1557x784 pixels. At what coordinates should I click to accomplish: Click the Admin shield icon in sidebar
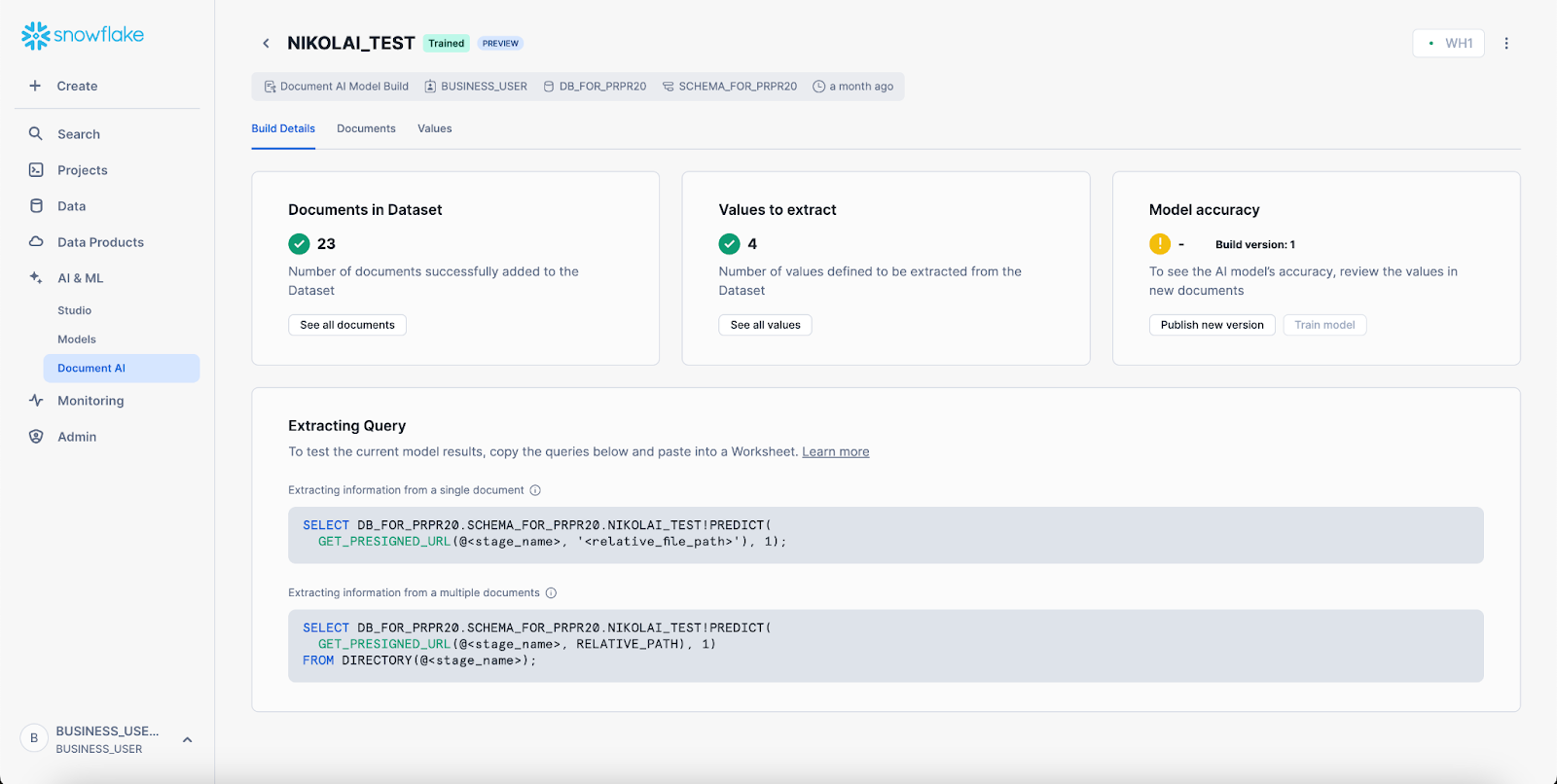point(36,437)
